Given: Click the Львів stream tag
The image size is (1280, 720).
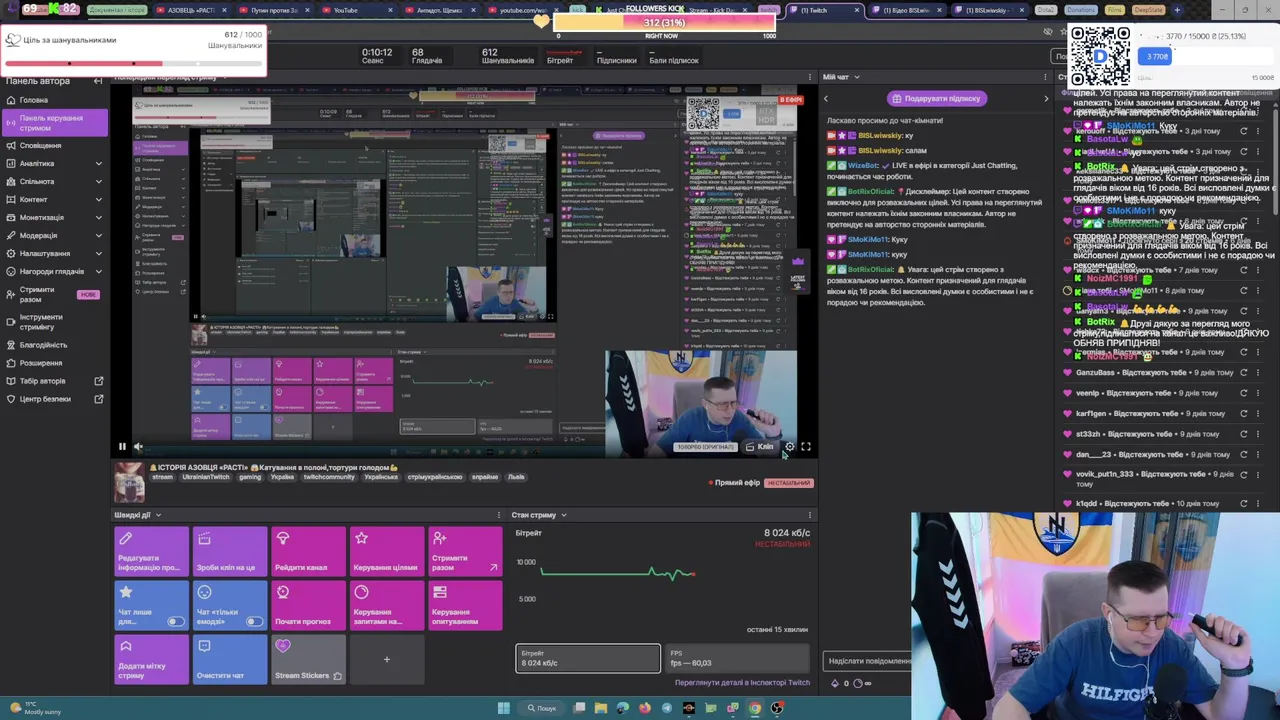Looking at the screenshot, I should (516, 477).
